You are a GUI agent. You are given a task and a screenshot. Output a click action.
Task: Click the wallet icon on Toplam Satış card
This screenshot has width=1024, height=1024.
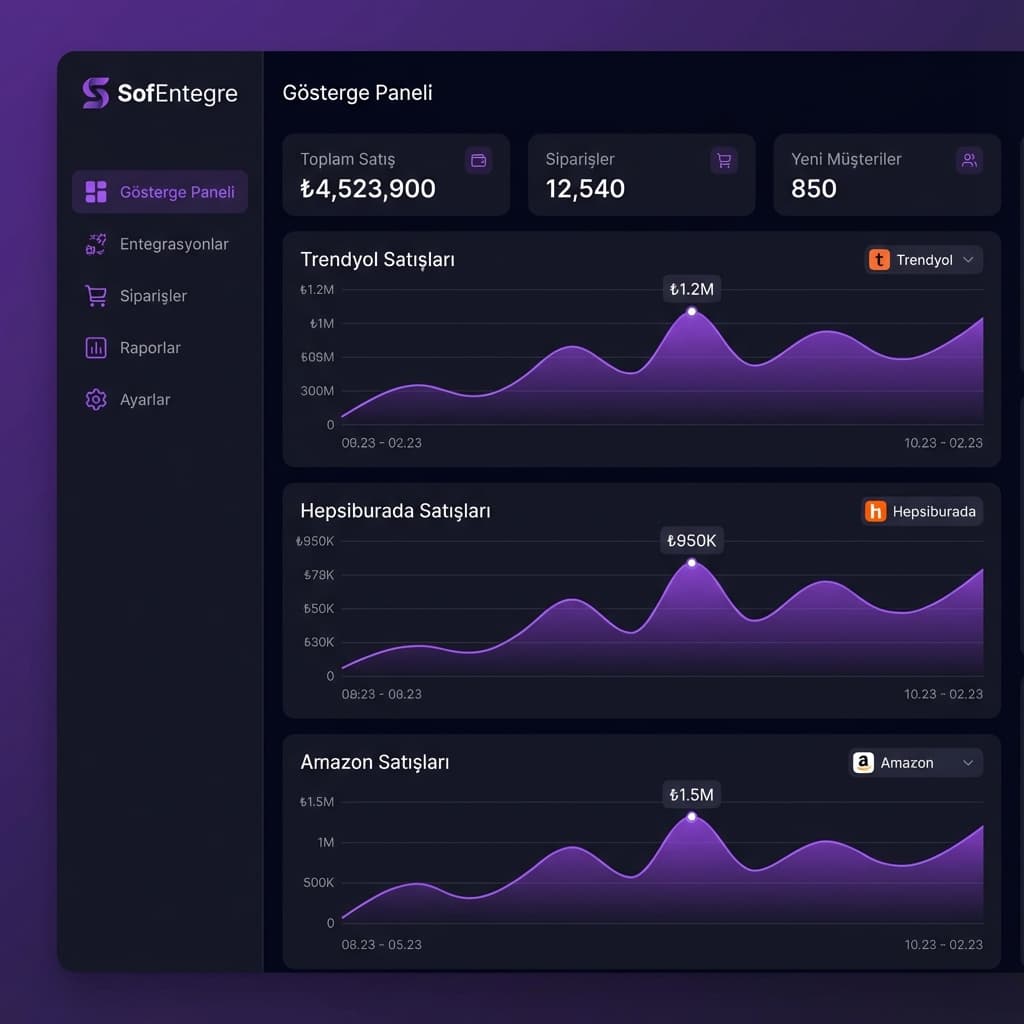[x=478, y=160]
